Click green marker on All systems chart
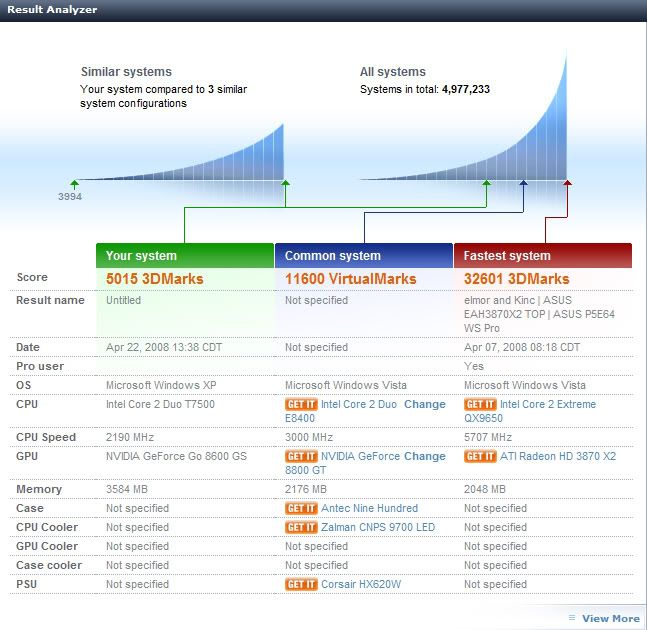The height and width of the screenshot is (630, 647). coord(486,184)
